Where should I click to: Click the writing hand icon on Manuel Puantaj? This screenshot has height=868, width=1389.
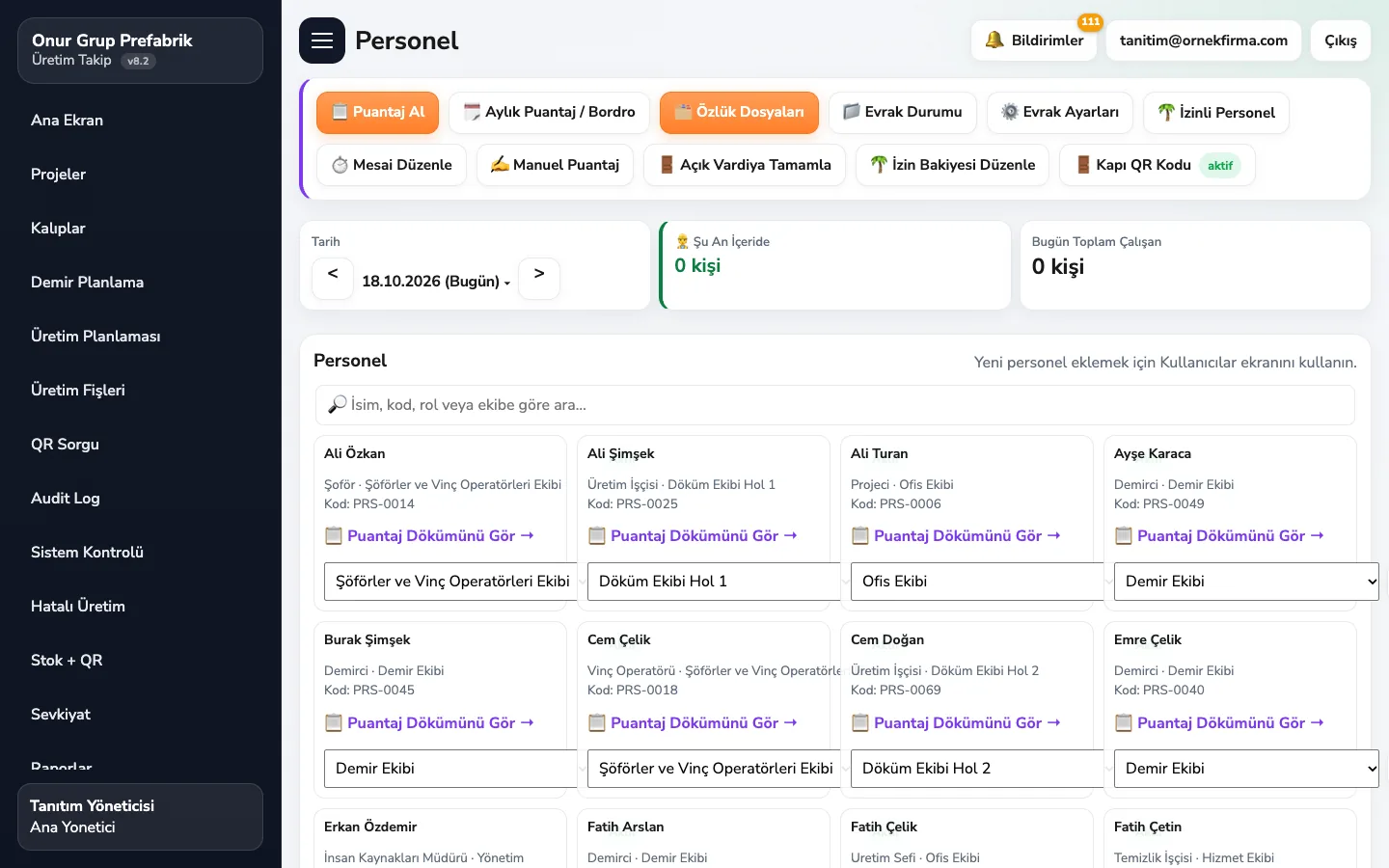[x=500, y=165]
